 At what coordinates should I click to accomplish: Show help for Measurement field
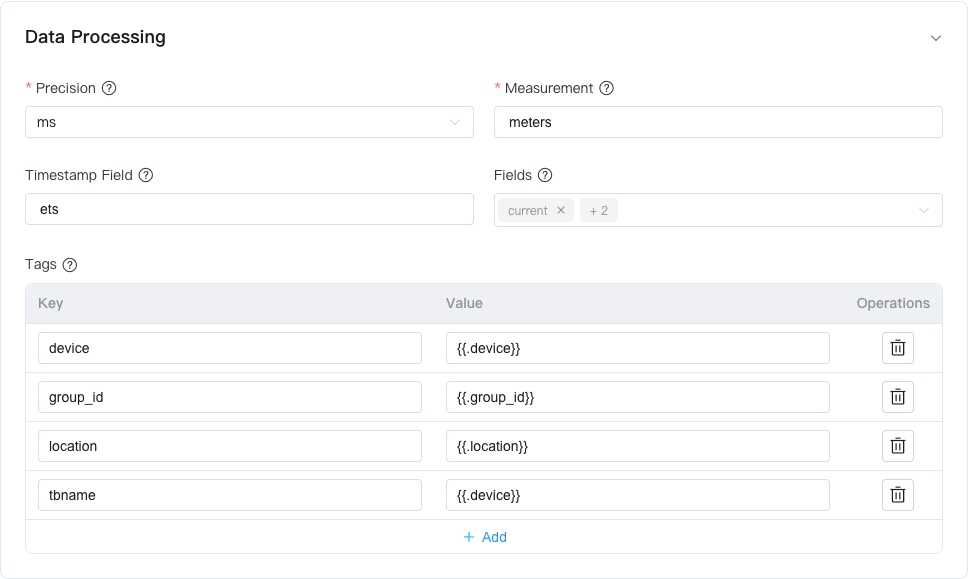607,88
